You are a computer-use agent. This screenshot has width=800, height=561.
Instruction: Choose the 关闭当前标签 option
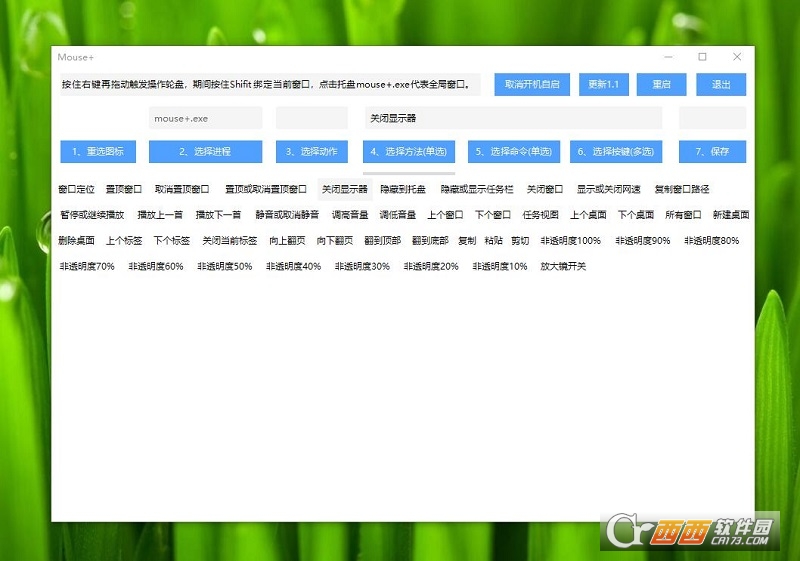pos(230,240)
